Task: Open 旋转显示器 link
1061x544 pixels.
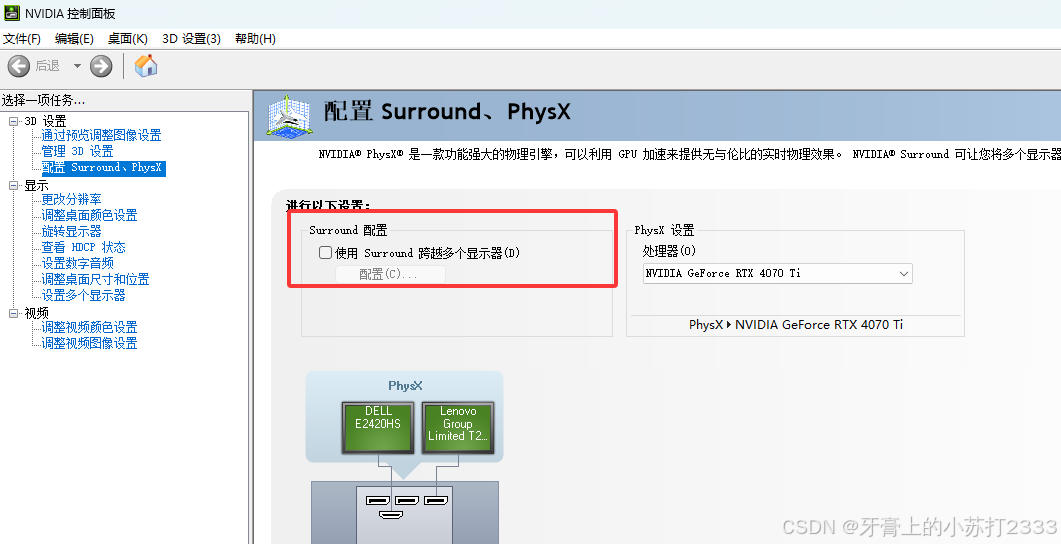Action: click(71, 231)
